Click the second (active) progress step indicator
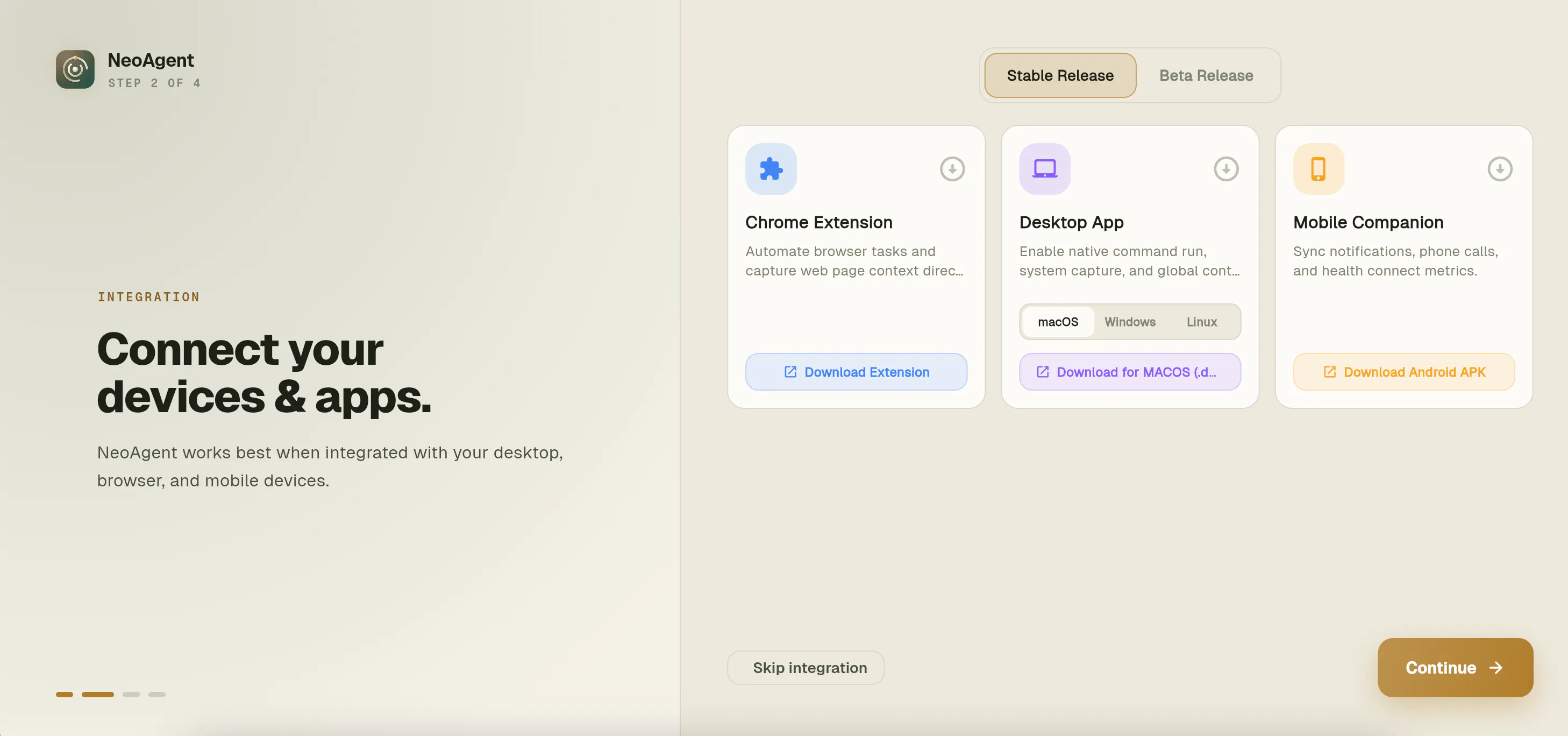1568x736 pixels. [97, 695]
